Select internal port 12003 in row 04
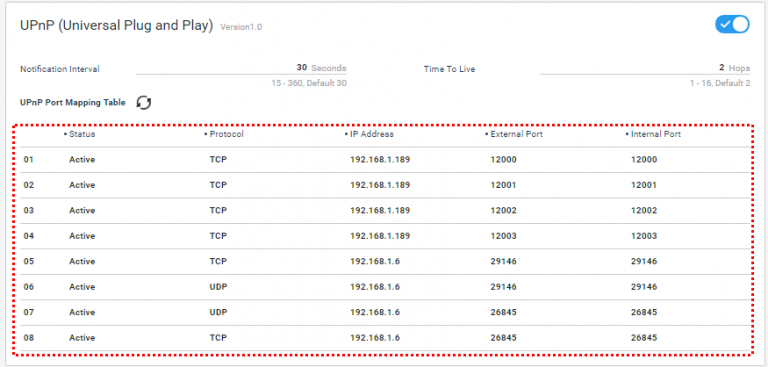The width and height of the screenshot is (768, 367). [644, 236]
